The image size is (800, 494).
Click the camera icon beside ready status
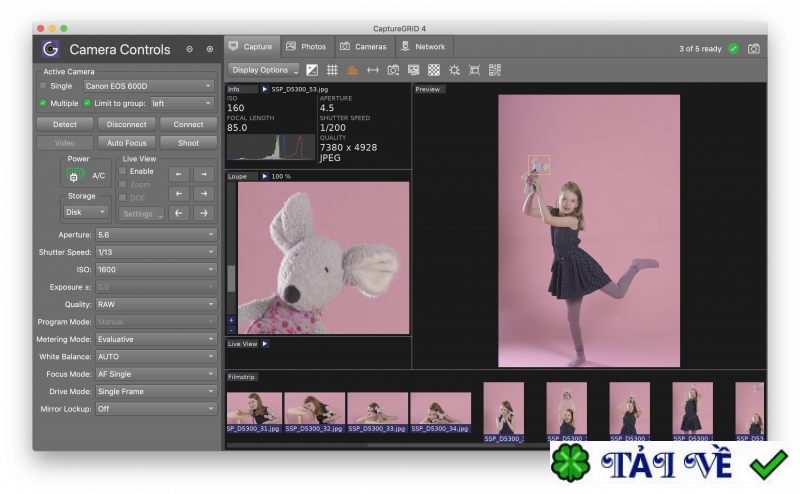pos(754,48)
